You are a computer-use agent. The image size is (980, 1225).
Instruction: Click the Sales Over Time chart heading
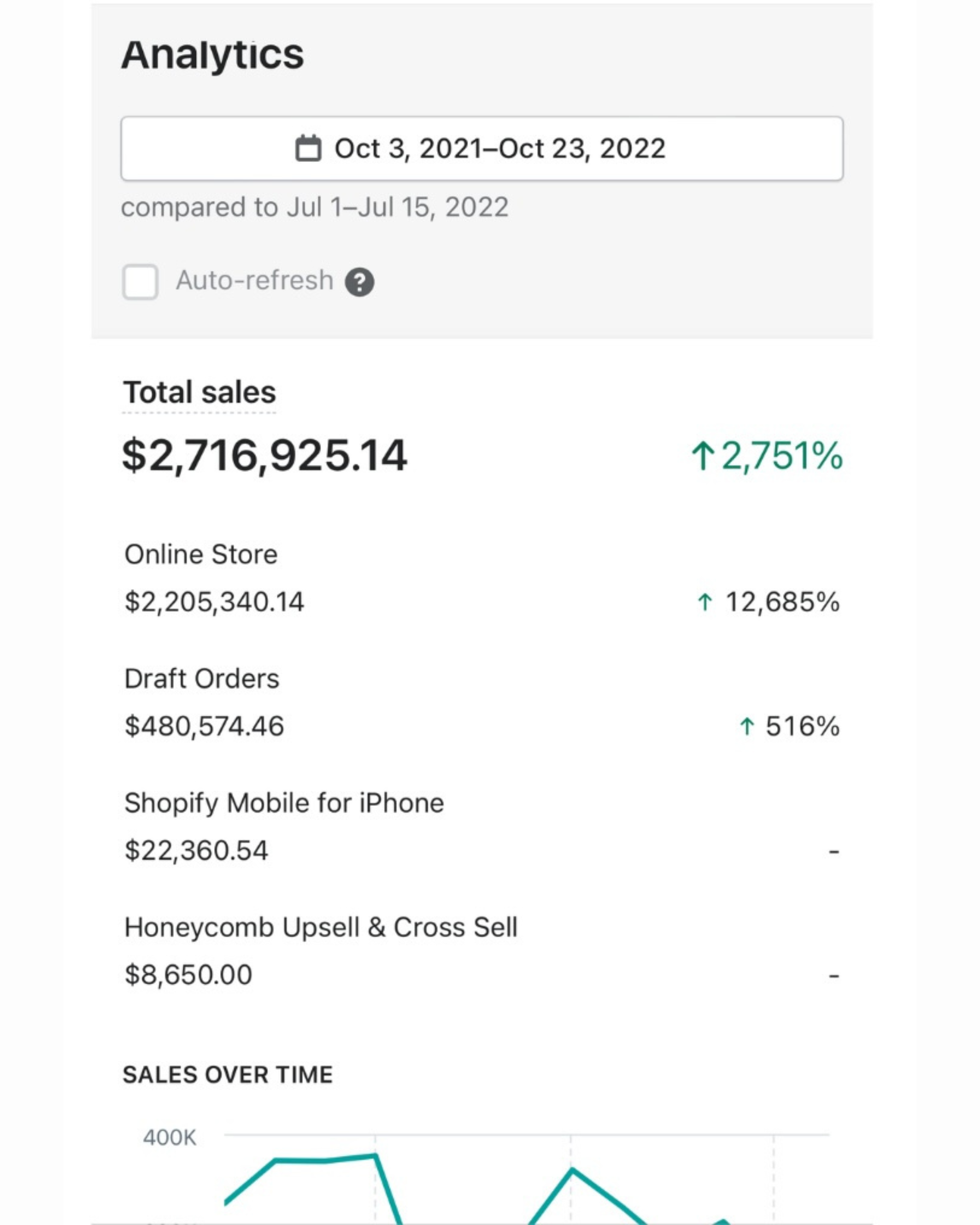tap(228, 1075)
